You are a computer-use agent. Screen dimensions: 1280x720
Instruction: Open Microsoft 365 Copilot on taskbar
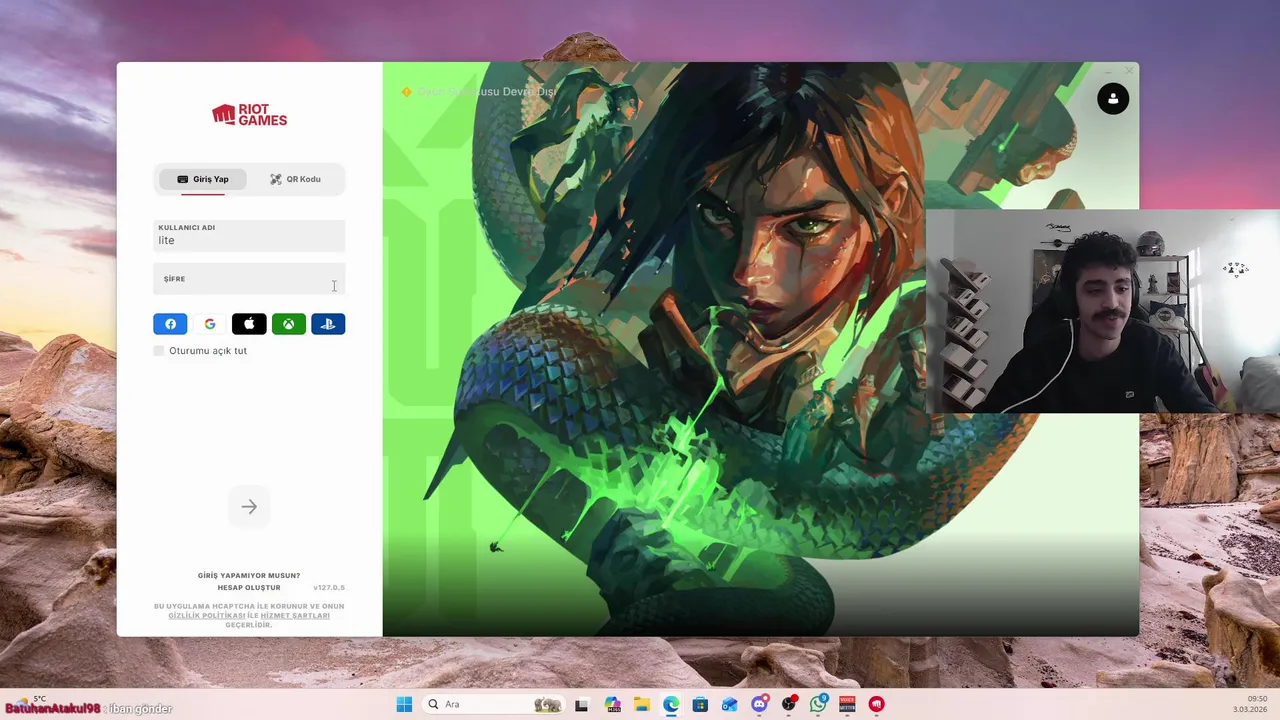pos(612,704)
